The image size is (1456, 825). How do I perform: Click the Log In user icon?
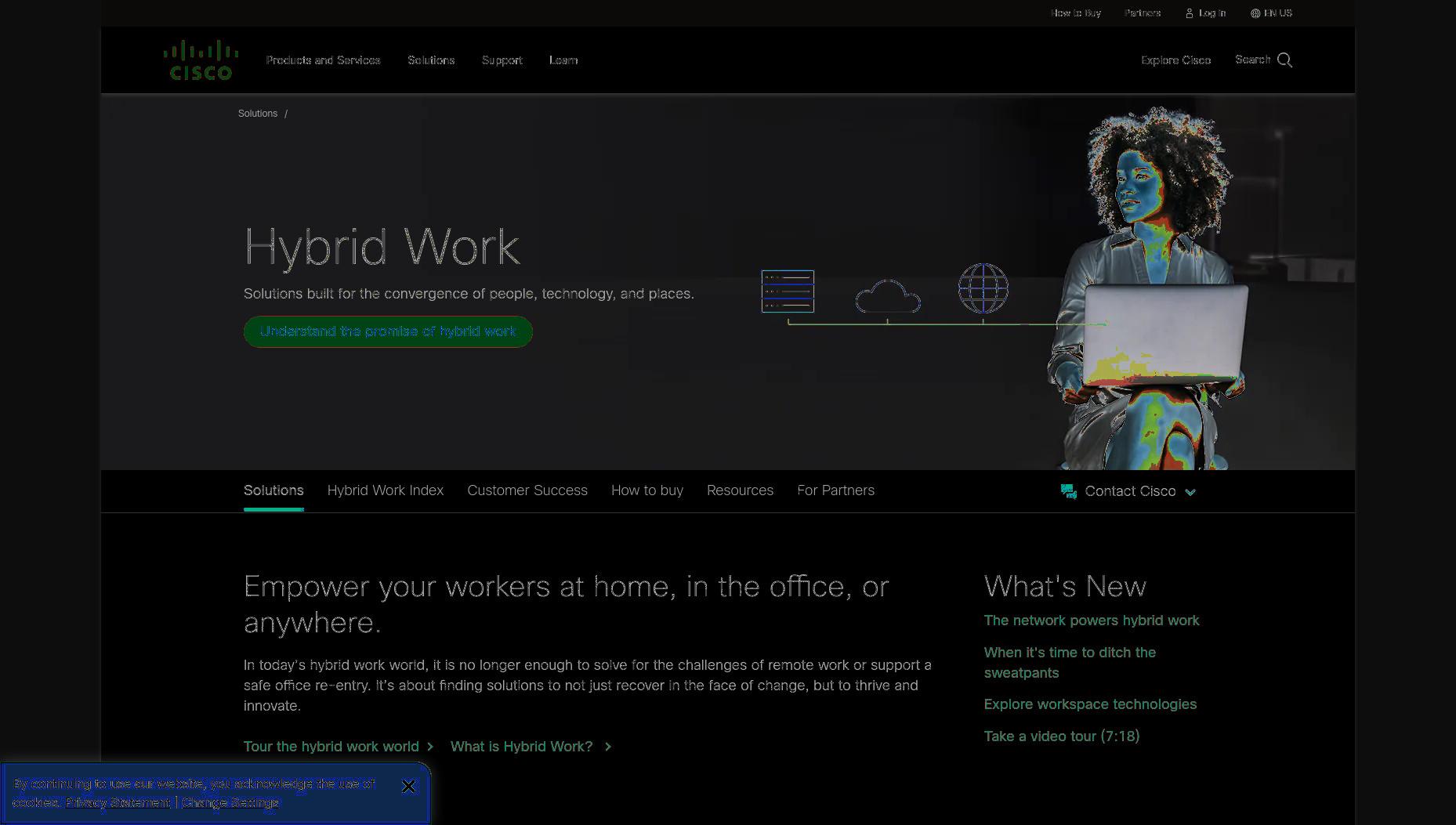click(1189, 13)
